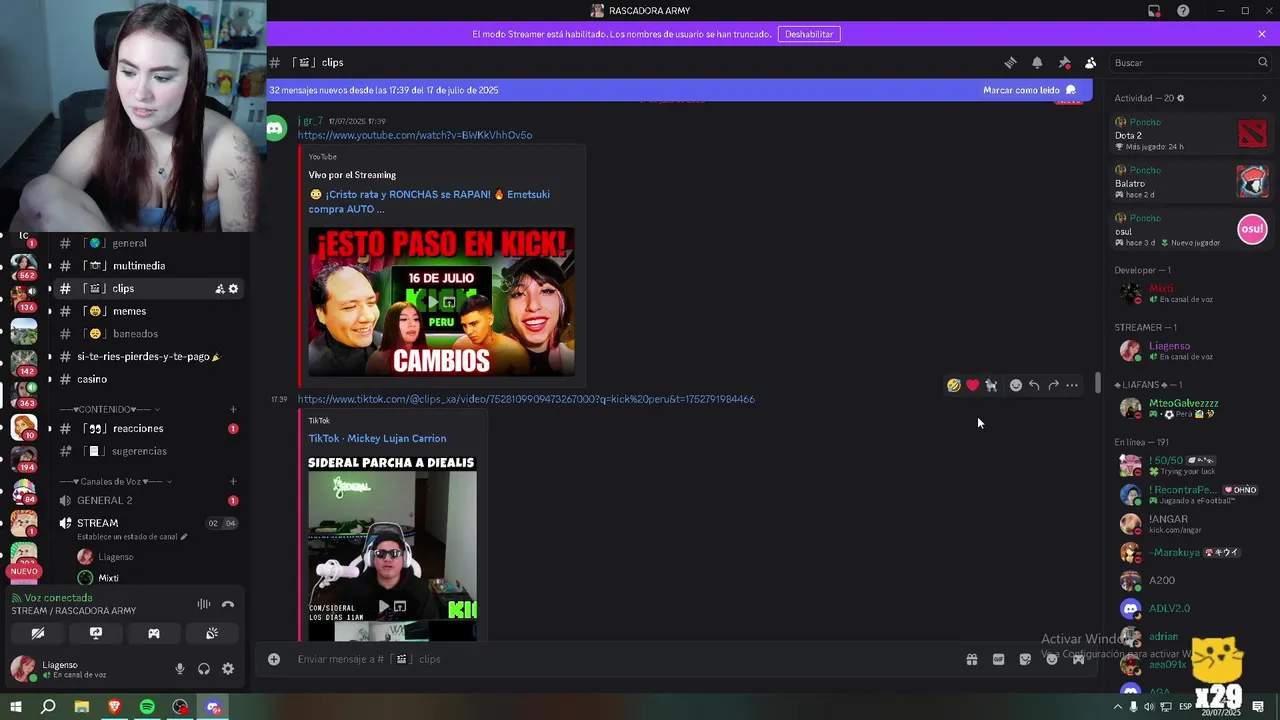The image size is (1280, 720).
Task: Dismiss the streamer mode purple banner
Action: coord(1262,34)
